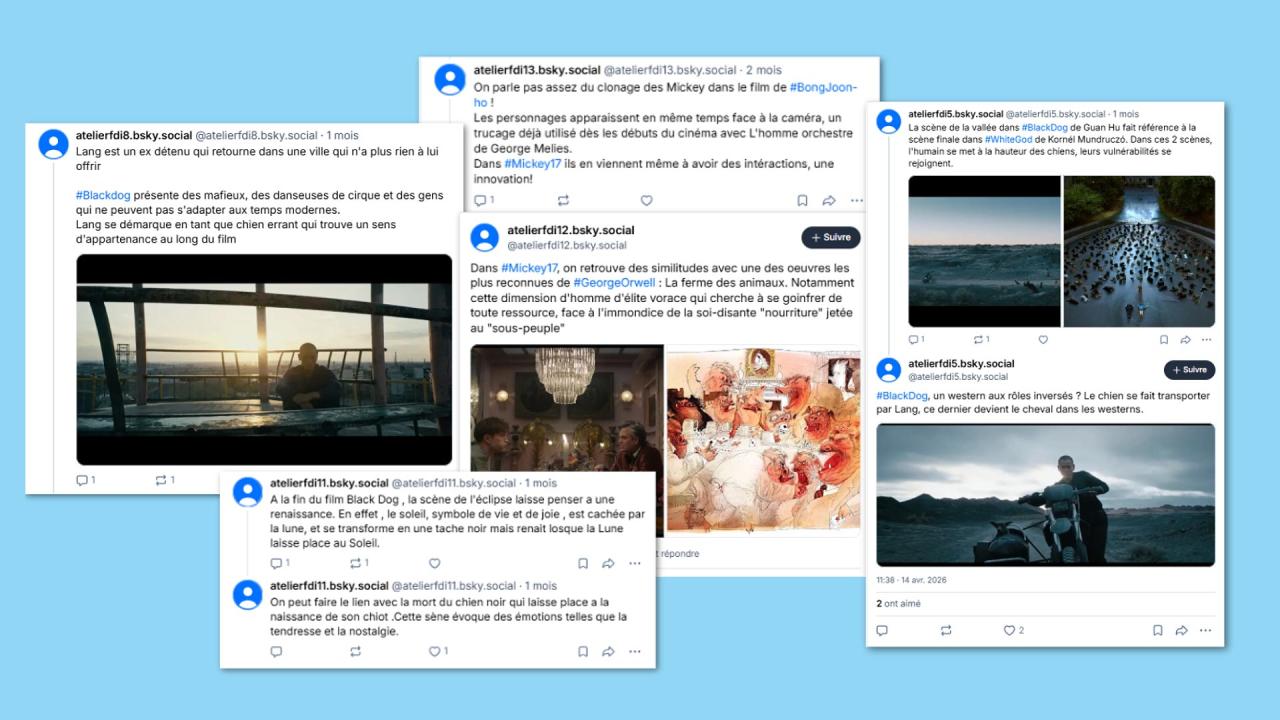Repost the atelierfdi5 western aux rôles inversés post
The height and width of the screenshot is (720, 1280).
coord(946,630)
